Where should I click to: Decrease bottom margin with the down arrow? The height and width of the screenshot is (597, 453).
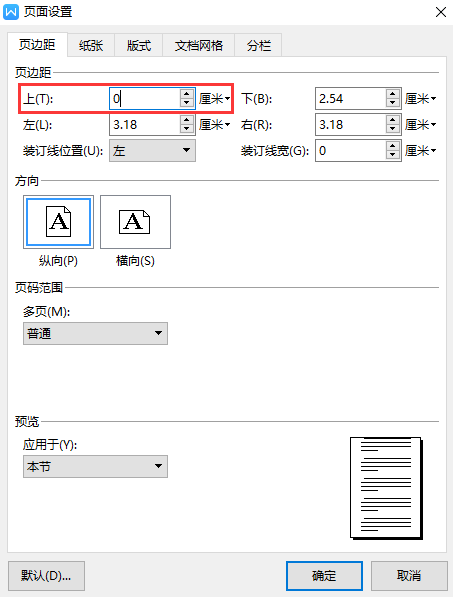coord(392,103)
